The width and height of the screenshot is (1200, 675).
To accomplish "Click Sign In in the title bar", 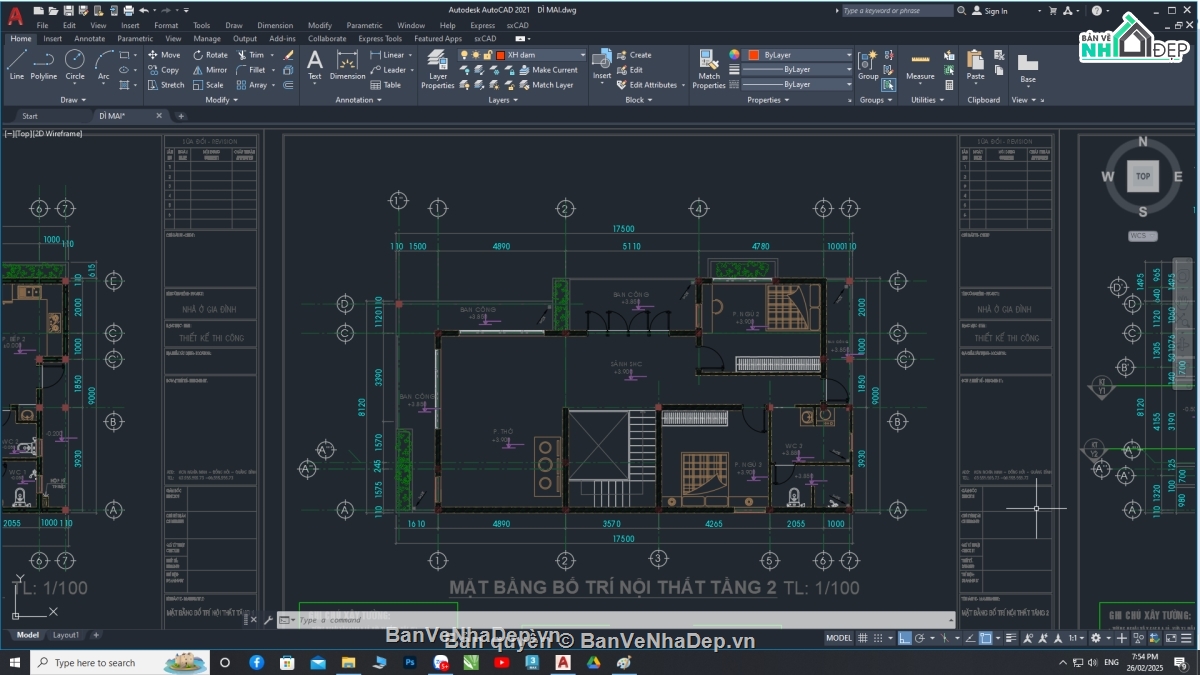I will pos(995,11).
